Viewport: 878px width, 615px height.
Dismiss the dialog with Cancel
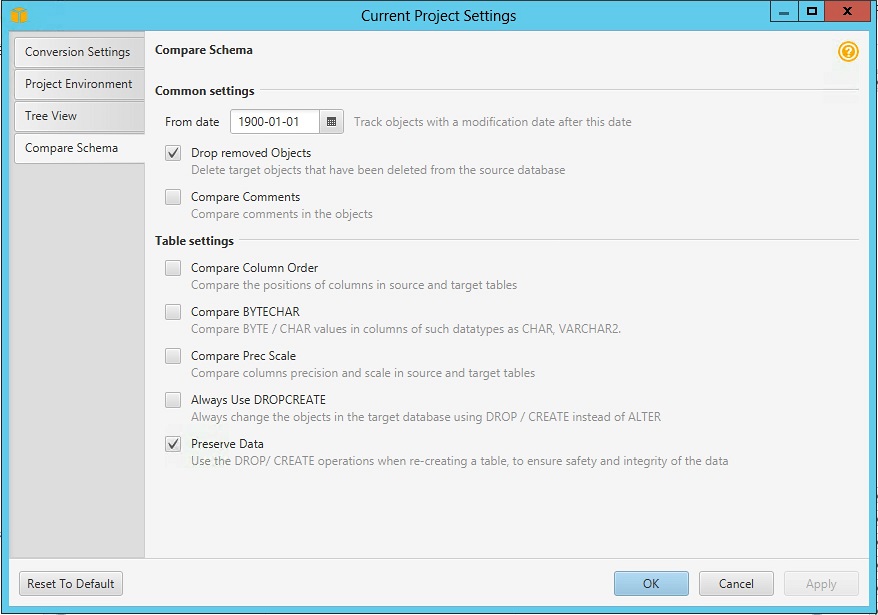coord(736,583)
